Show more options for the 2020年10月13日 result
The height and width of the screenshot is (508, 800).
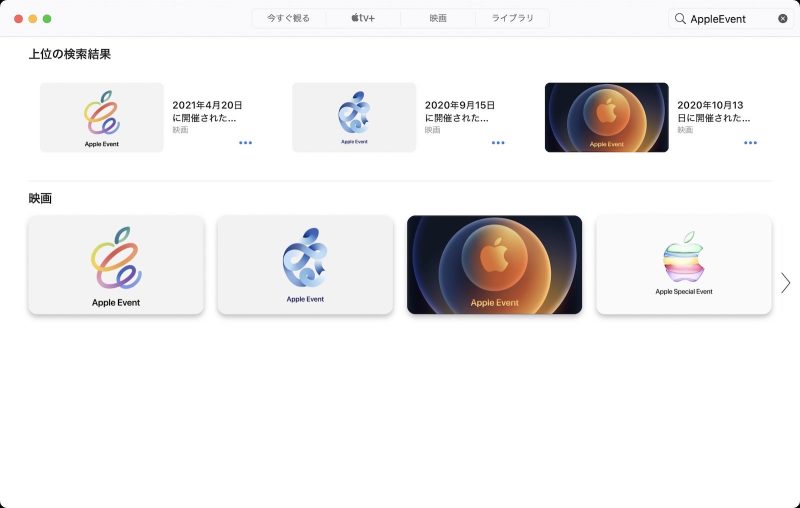coord(751,143)
